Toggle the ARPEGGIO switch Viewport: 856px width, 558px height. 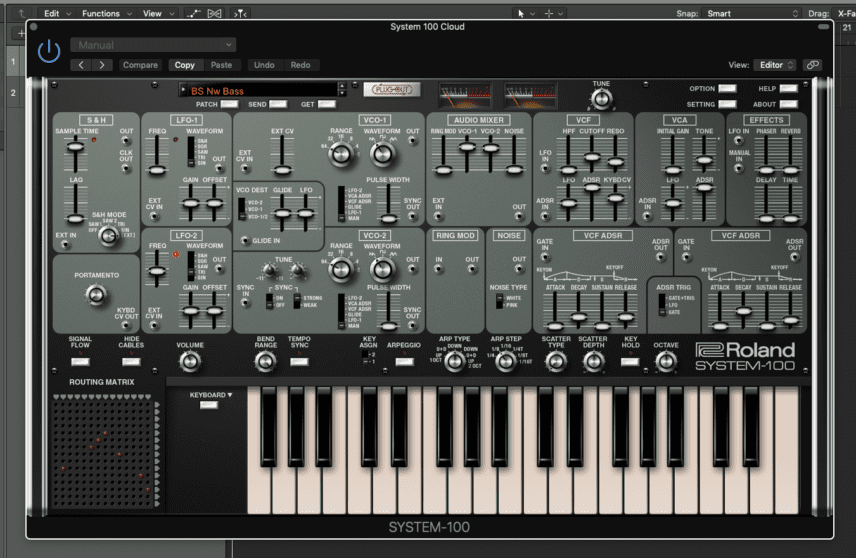click(404, 361)
